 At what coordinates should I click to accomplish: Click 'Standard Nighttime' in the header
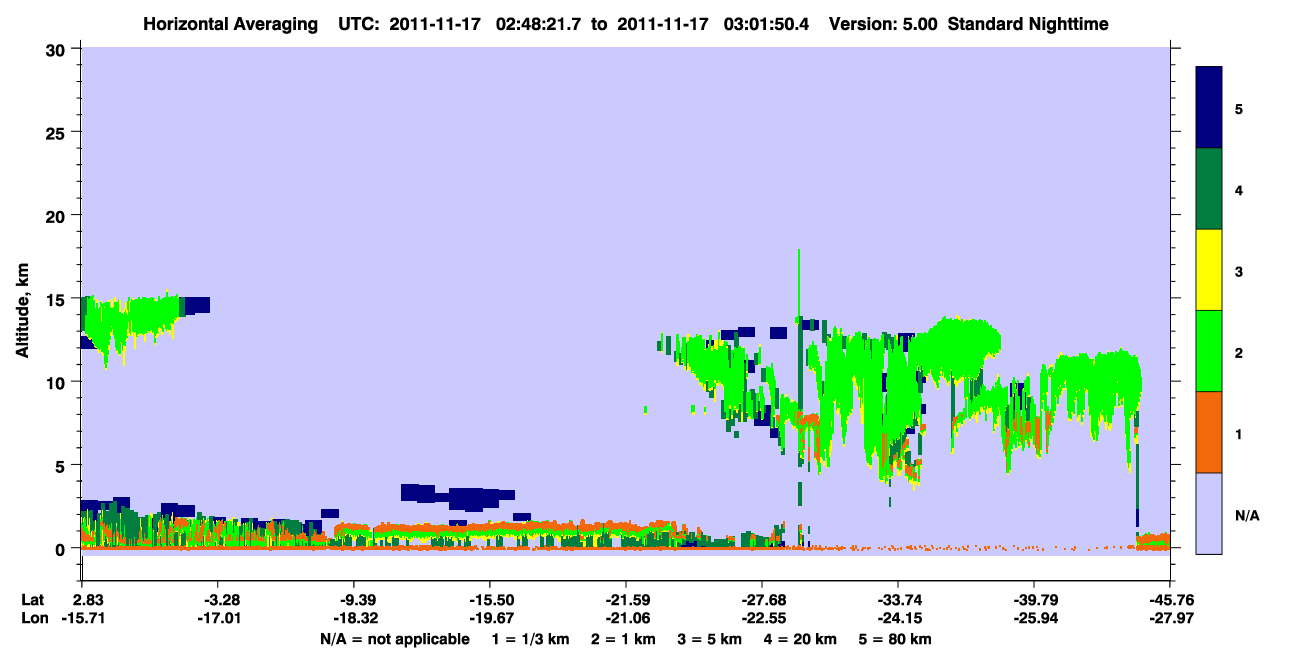click(1028, 24)
